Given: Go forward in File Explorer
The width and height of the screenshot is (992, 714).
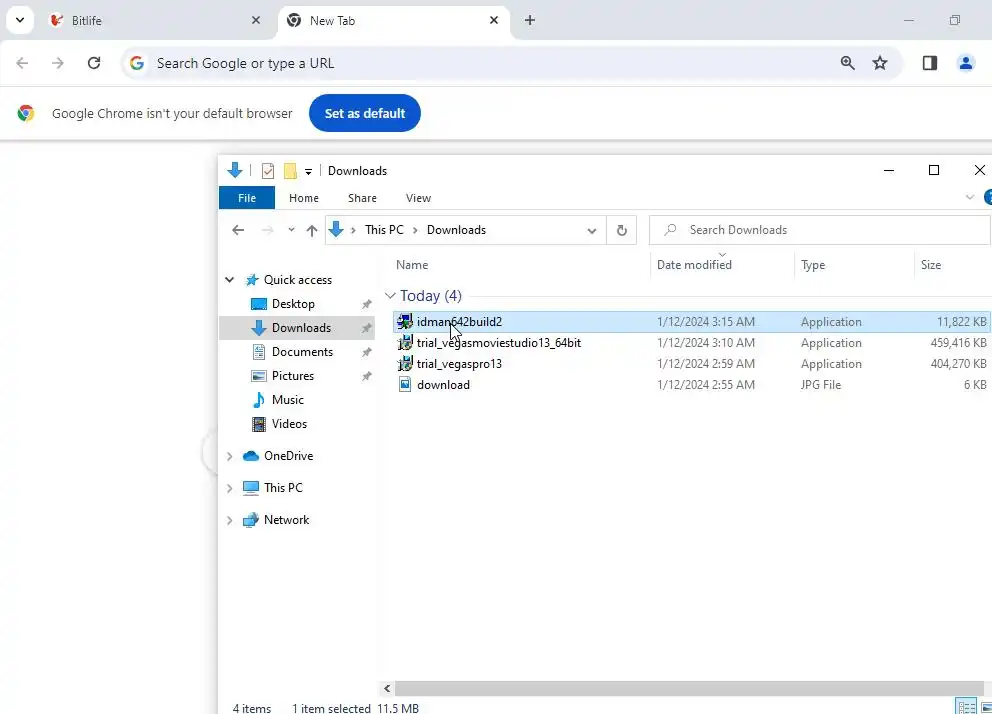Looking at the screenshot, I should pos(268,230).
